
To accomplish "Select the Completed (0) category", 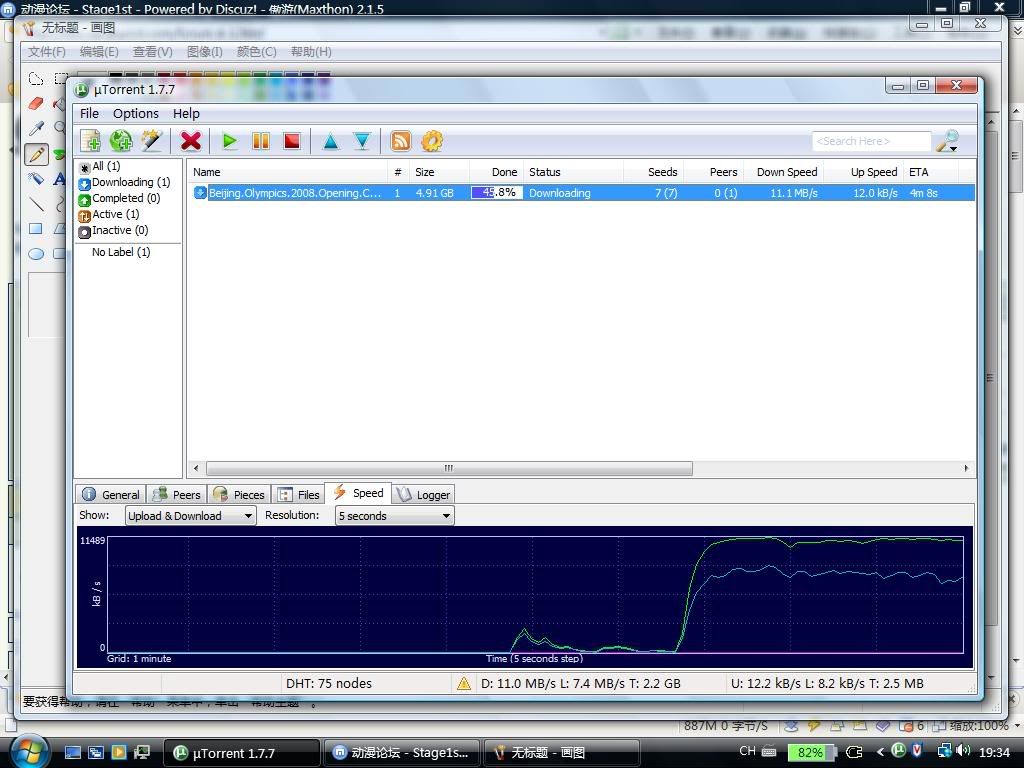I will pos(119,198).
